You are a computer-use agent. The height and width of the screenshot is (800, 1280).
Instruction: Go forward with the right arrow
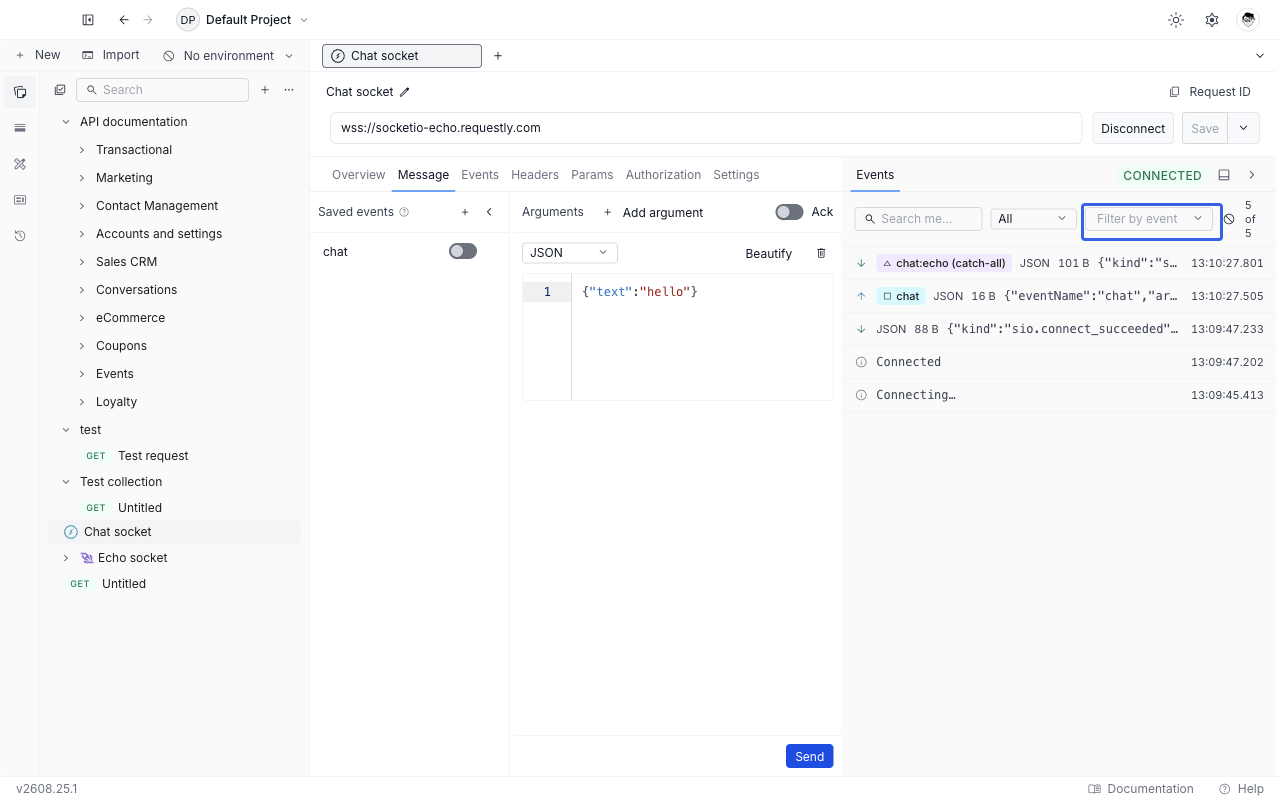point(148,20)
